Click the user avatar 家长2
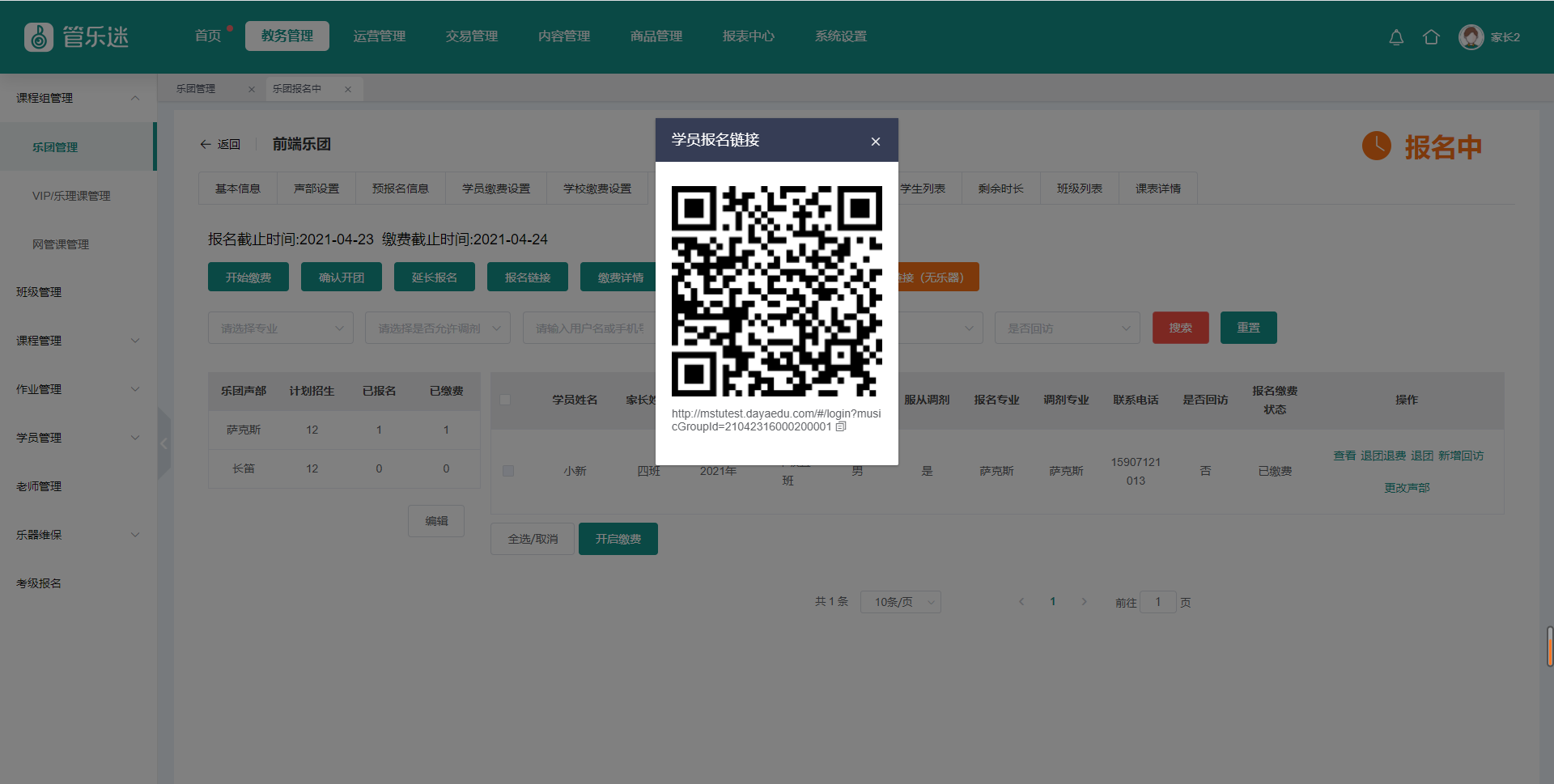1554x784 pixels. 1471,37
